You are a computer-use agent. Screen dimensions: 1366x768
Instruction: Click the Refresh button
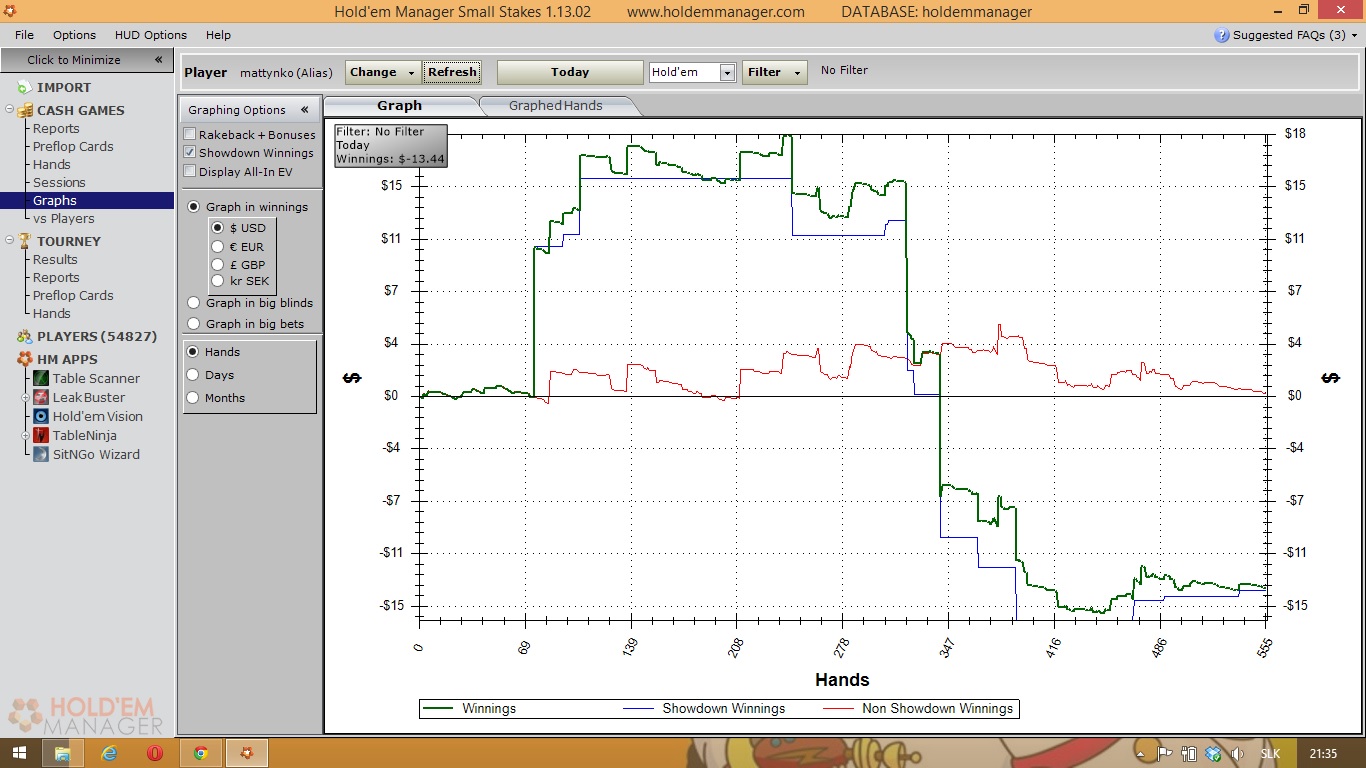click(452, 72)
